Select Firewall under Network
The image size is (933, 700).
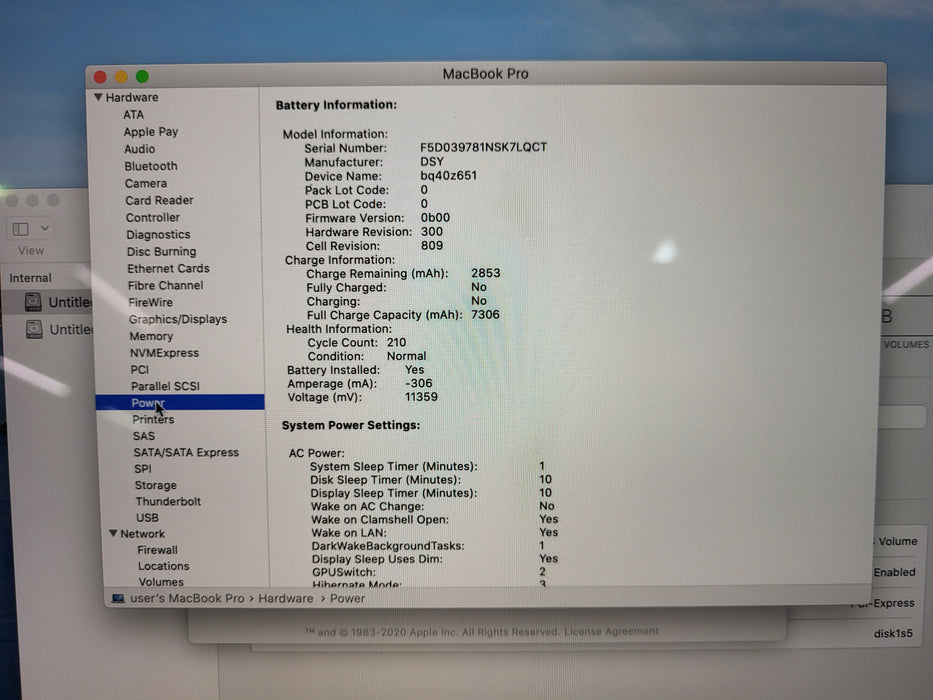(x=157, y=550)
